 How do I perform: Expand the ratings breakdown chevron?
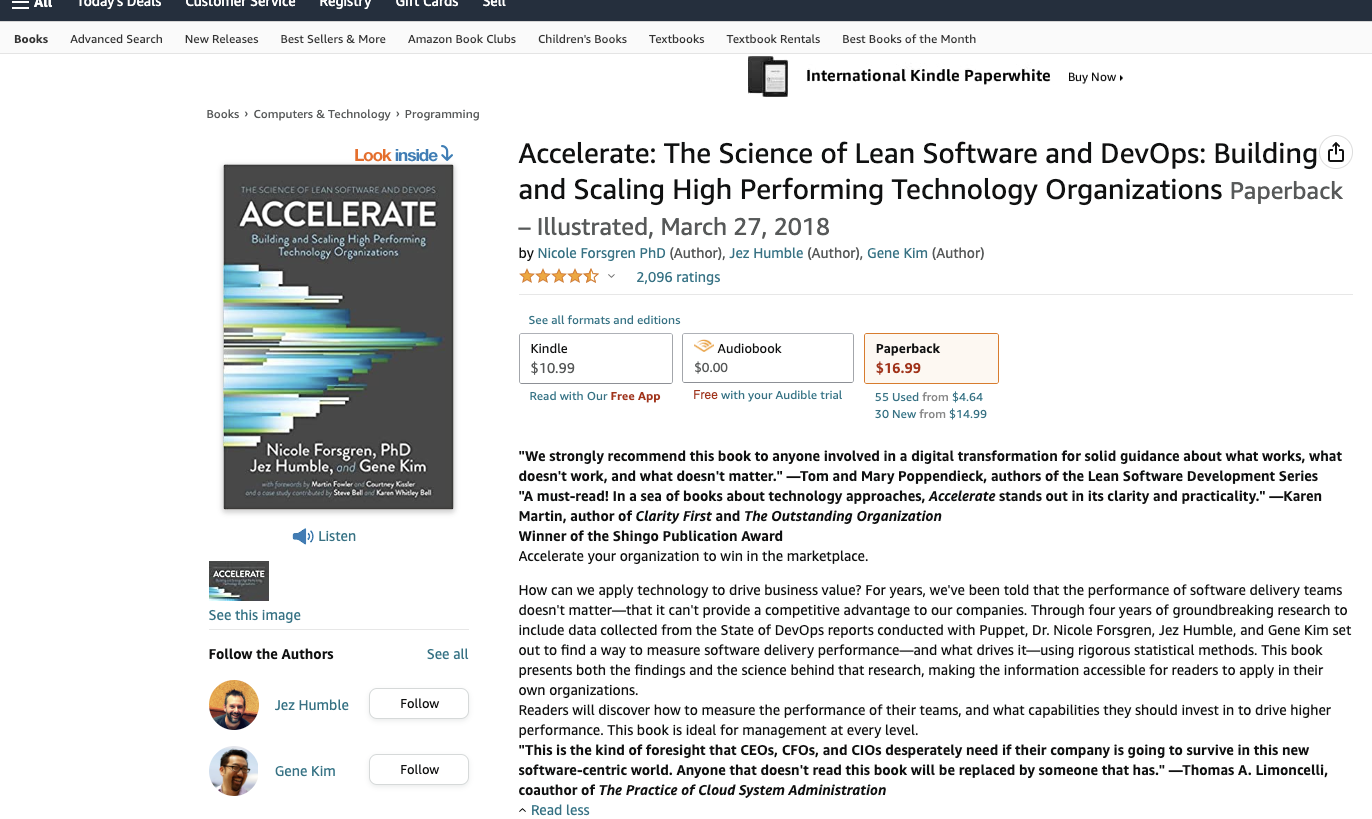coord(612,277)
